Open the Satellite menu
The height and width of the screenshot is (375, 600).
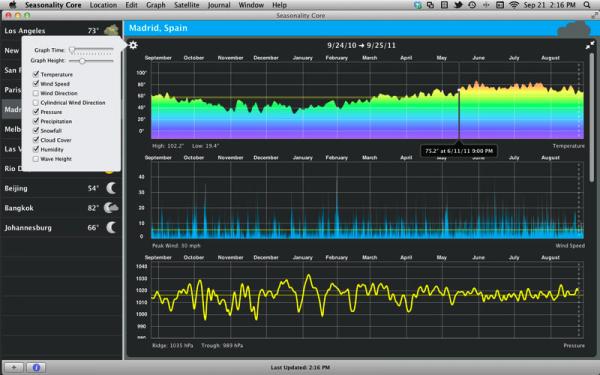tap(186, 5)
